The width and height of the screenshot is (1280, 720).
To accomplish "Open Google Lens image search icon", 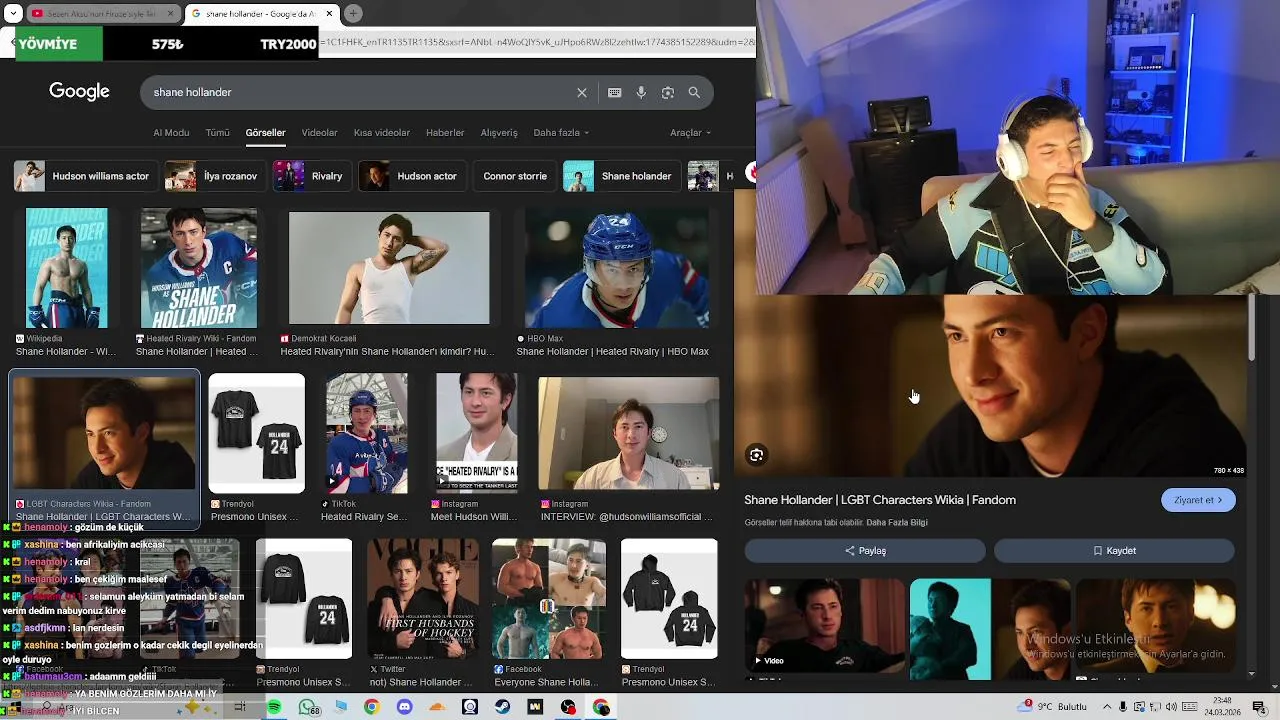I will click(x=668, y=92).
